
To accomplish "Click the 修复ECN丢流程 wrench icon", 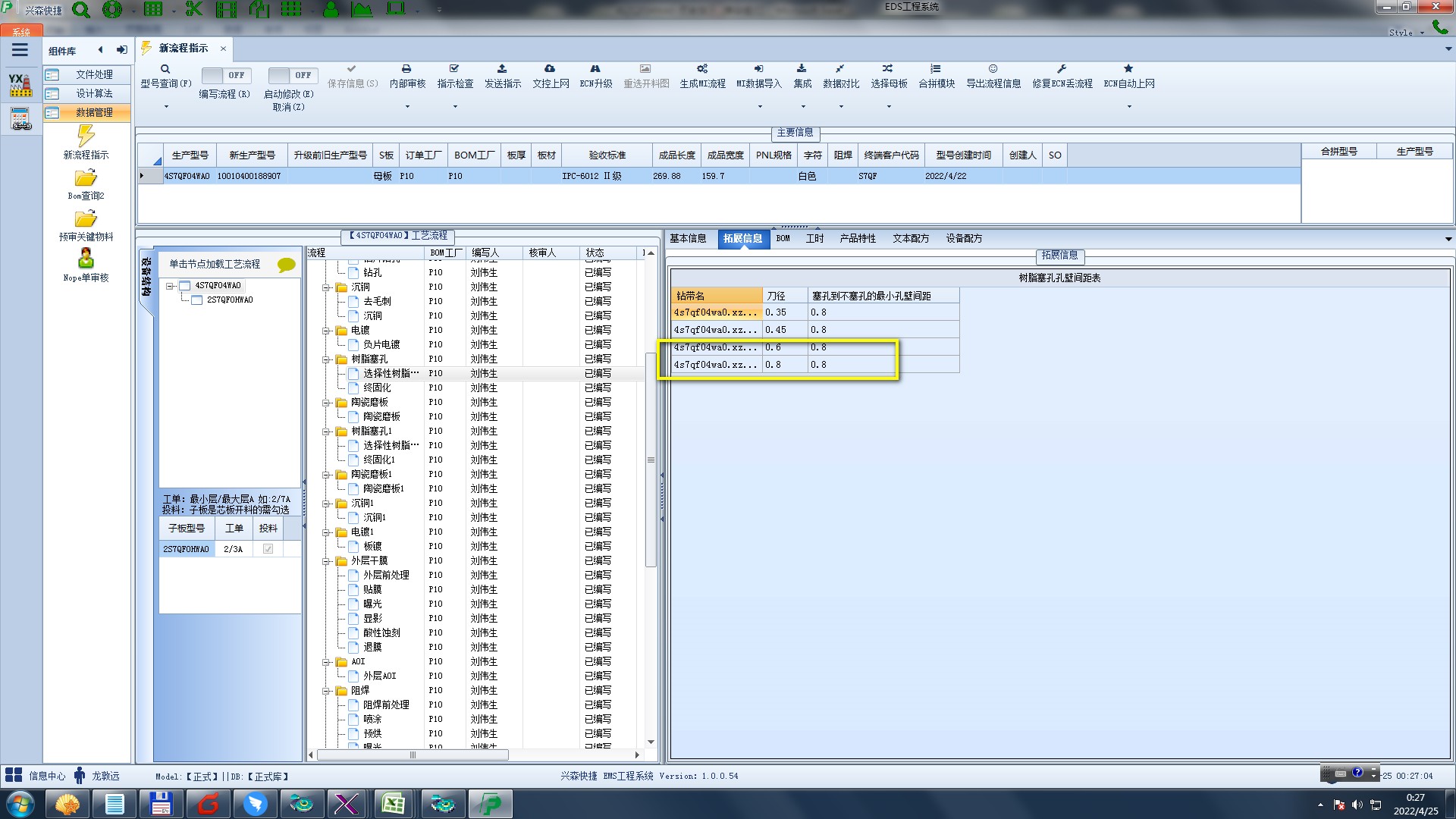I will 1062,69.
